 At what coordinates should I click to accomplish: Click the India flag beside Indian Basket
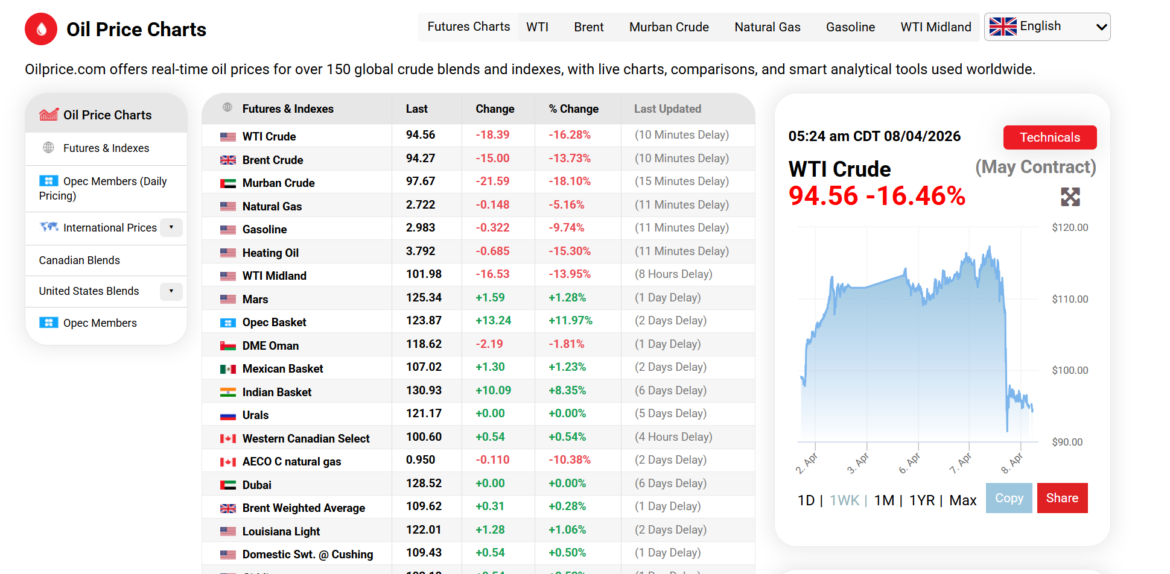(x=228, y=392)
